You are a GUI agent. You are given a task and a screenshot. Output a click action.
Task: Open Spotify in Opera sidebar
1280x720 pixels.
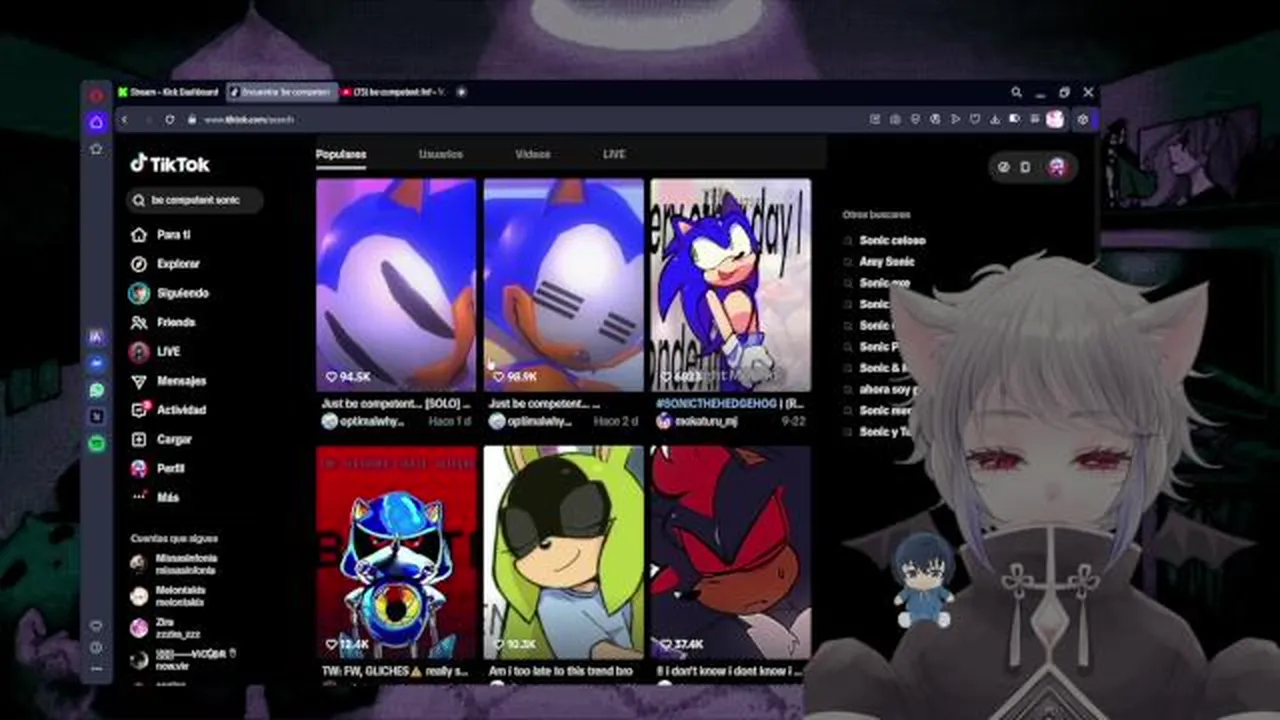coord(96,444)
